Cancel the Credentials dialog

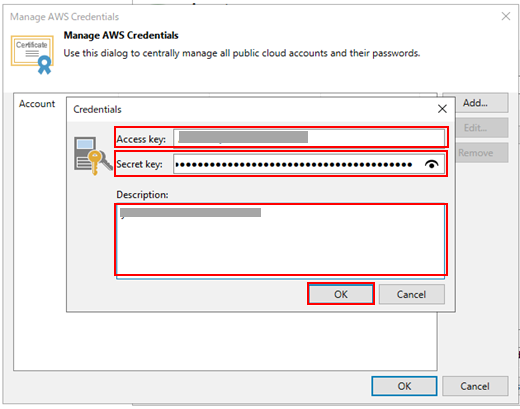click(x=411, y=294)
